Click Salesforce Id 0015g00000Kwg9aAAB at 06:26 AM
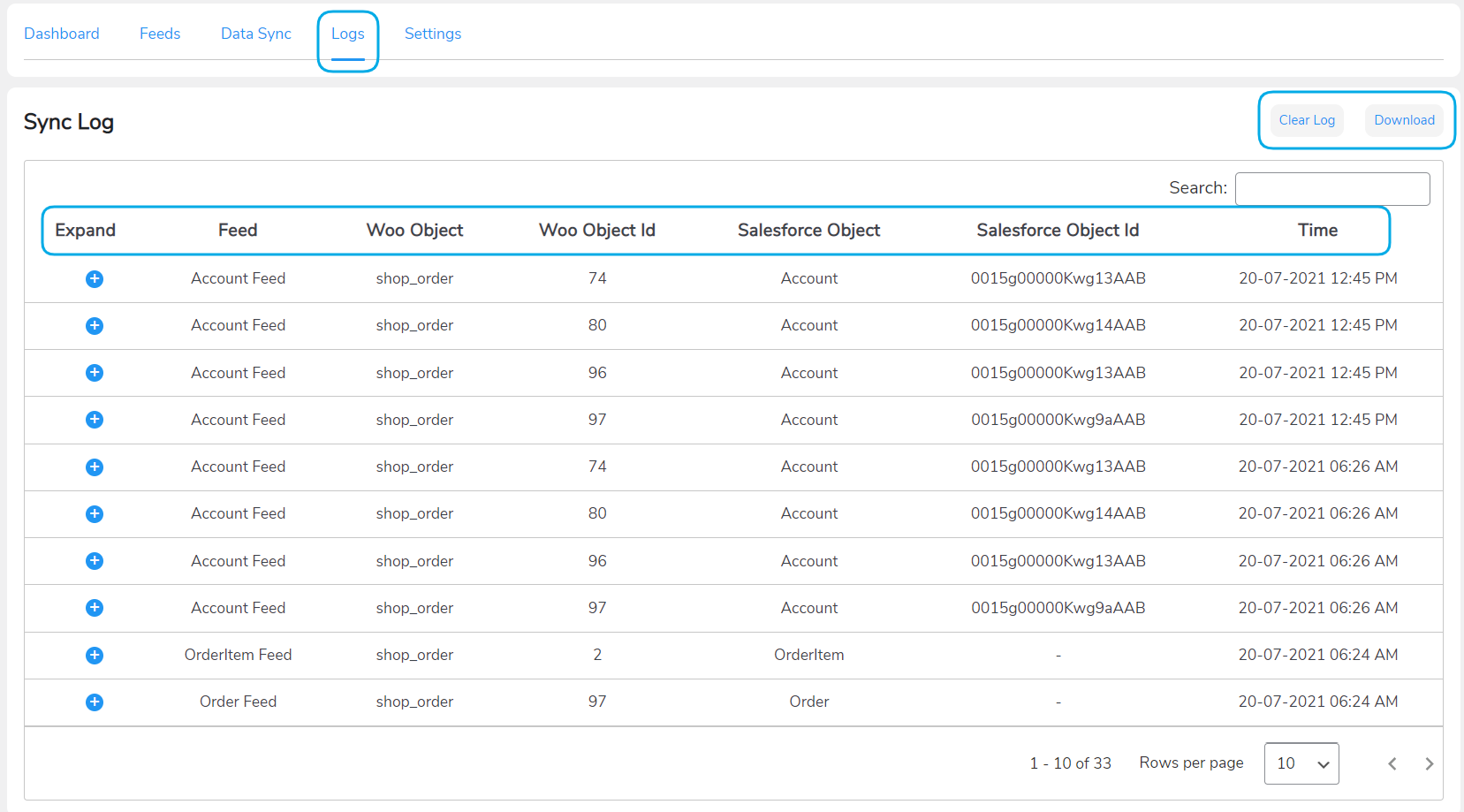Viewport: 1464px width, 812px height. pyautogui.click(x=1058, y=608)
